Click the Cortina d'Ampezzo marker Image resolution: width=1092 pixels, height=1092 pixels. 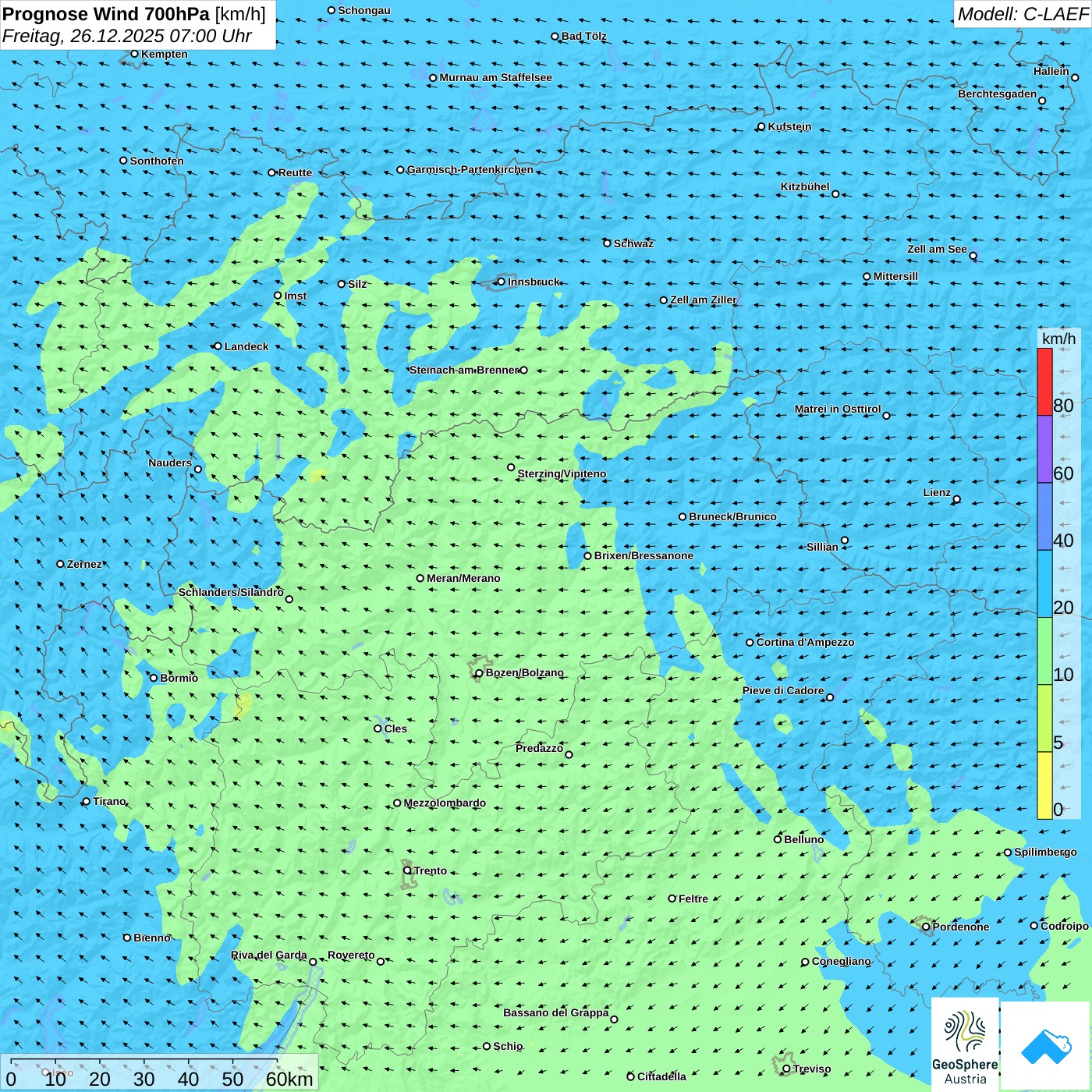[x=750, y=643]
